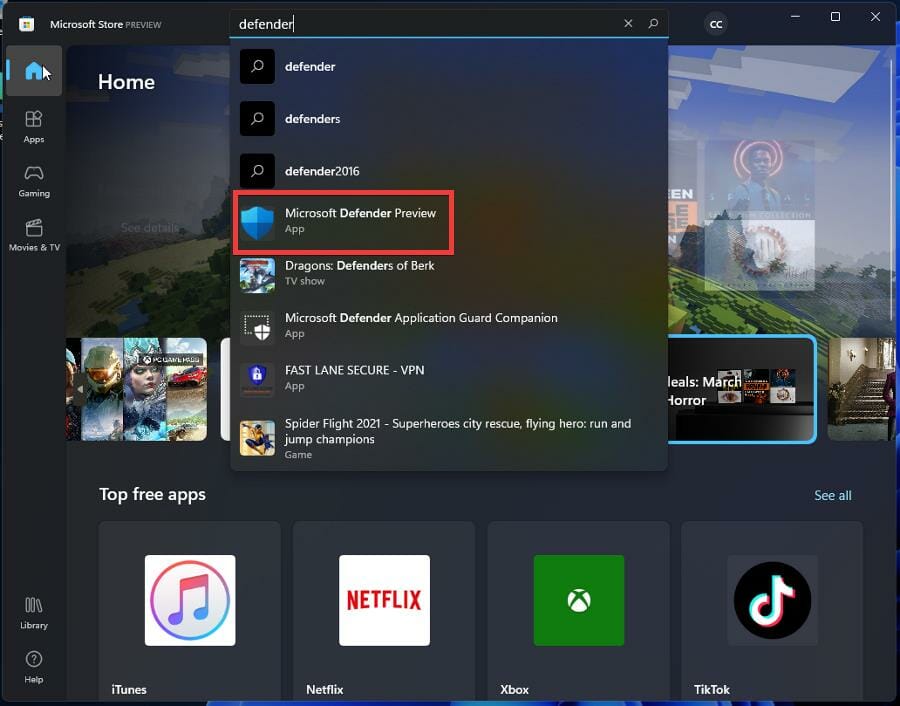Select the 'defender' search suggestion
Viewport: 900px width, 706px height.
[449, 67]
